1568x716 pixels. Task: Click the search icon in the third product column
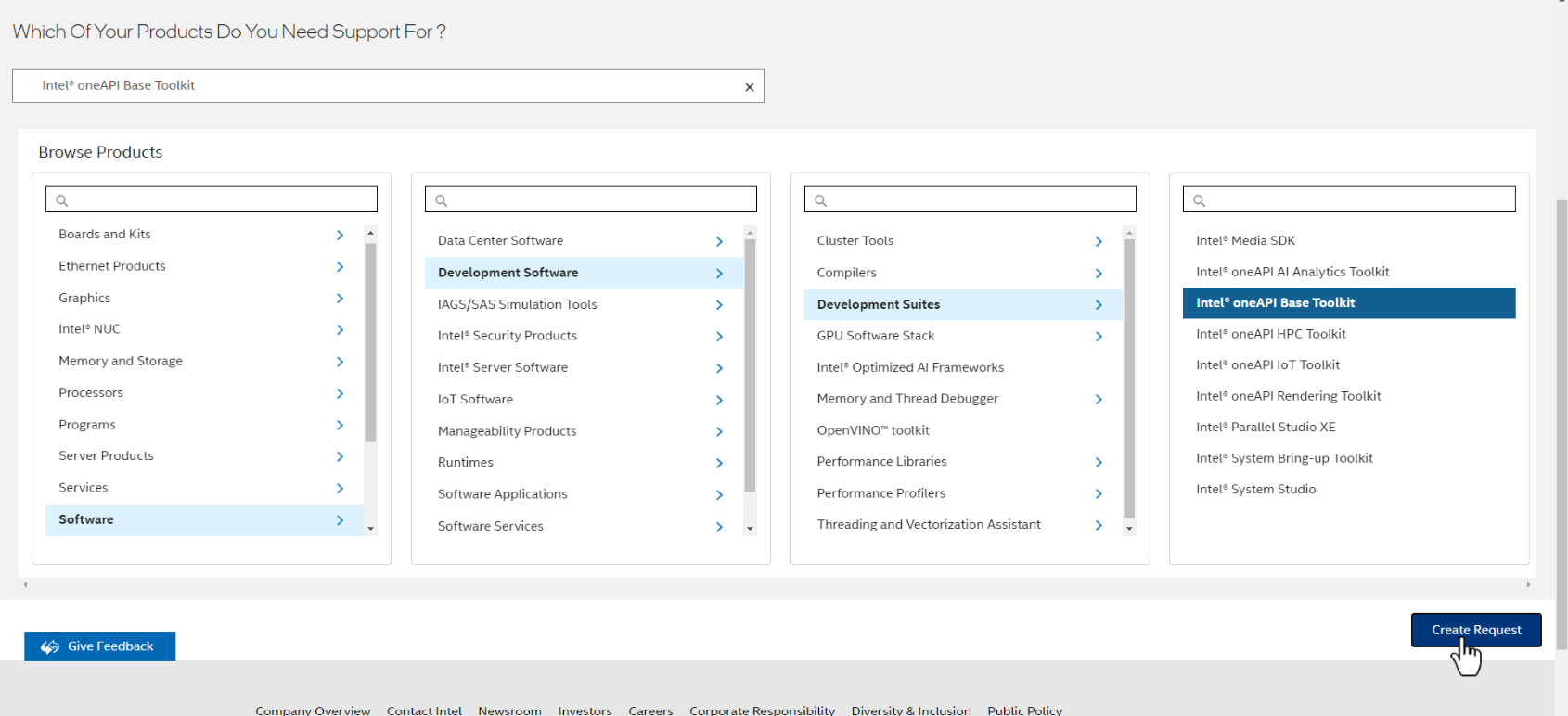coord(821,200)
